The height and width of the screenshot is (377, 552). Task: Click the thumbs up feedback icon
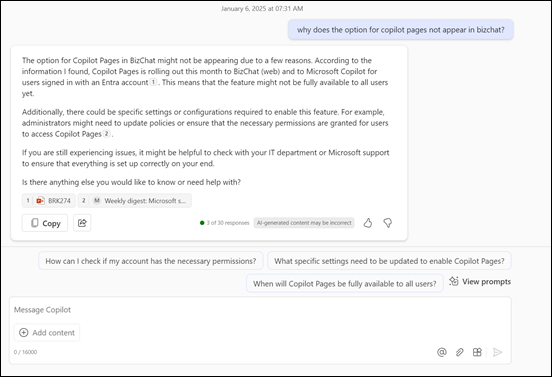(x=368, y=223)
